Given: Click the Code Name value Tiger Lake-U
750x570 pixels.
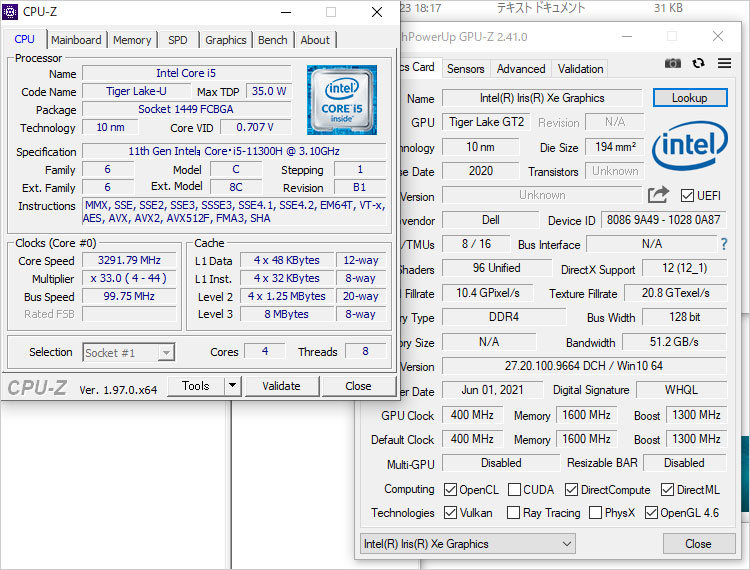Looking at the screenshot, I should tap(136, 91).
